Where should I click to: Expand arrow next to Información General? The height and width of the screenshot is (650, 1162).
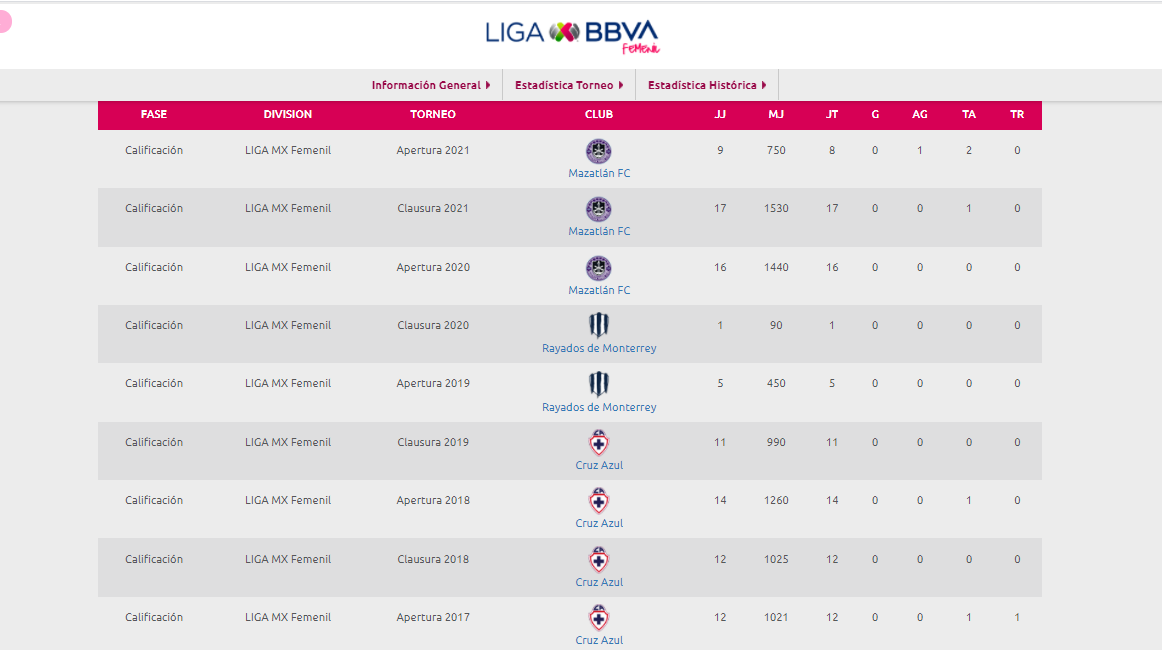click(x=488, y=85)
